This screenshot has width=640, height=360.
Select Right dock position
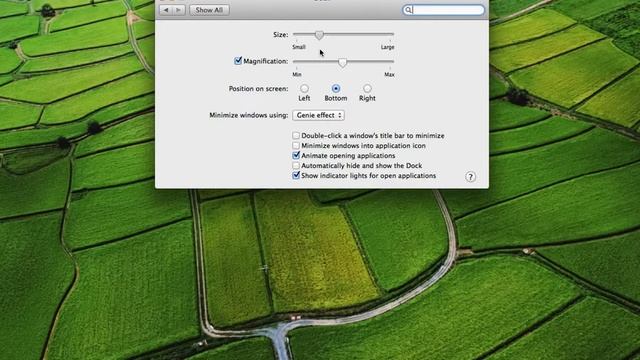tap(367, 88)
